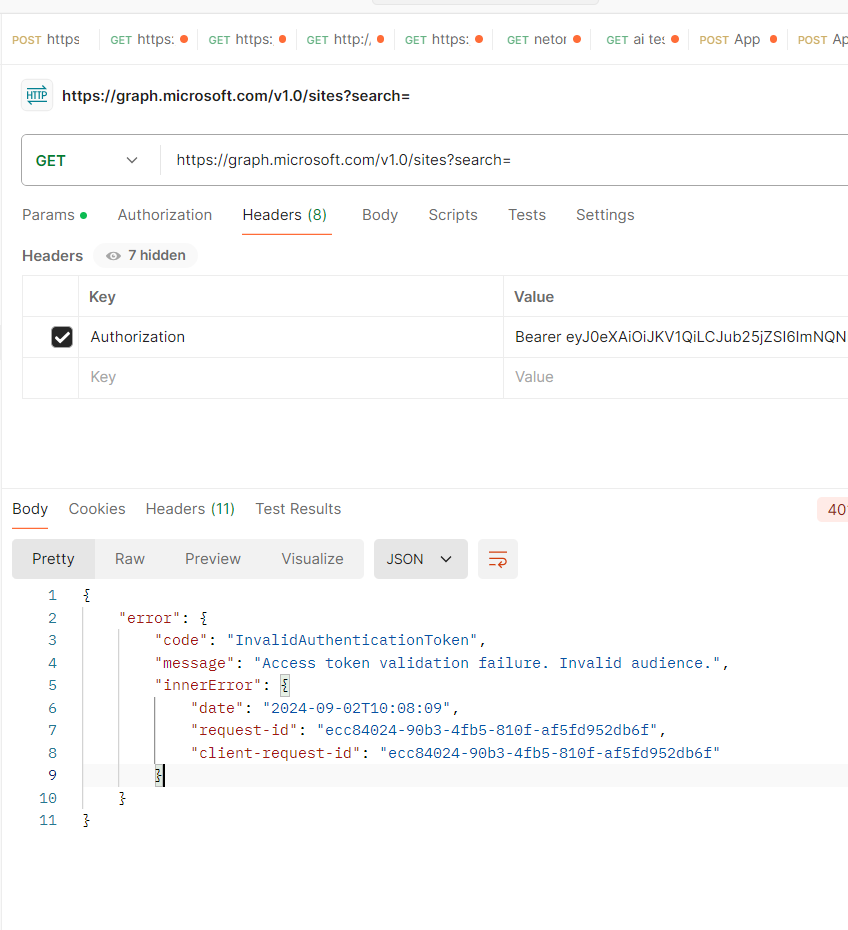Select the Visualize view button
The height and width of the screenshot is (930, 848).
pos(313,559)
